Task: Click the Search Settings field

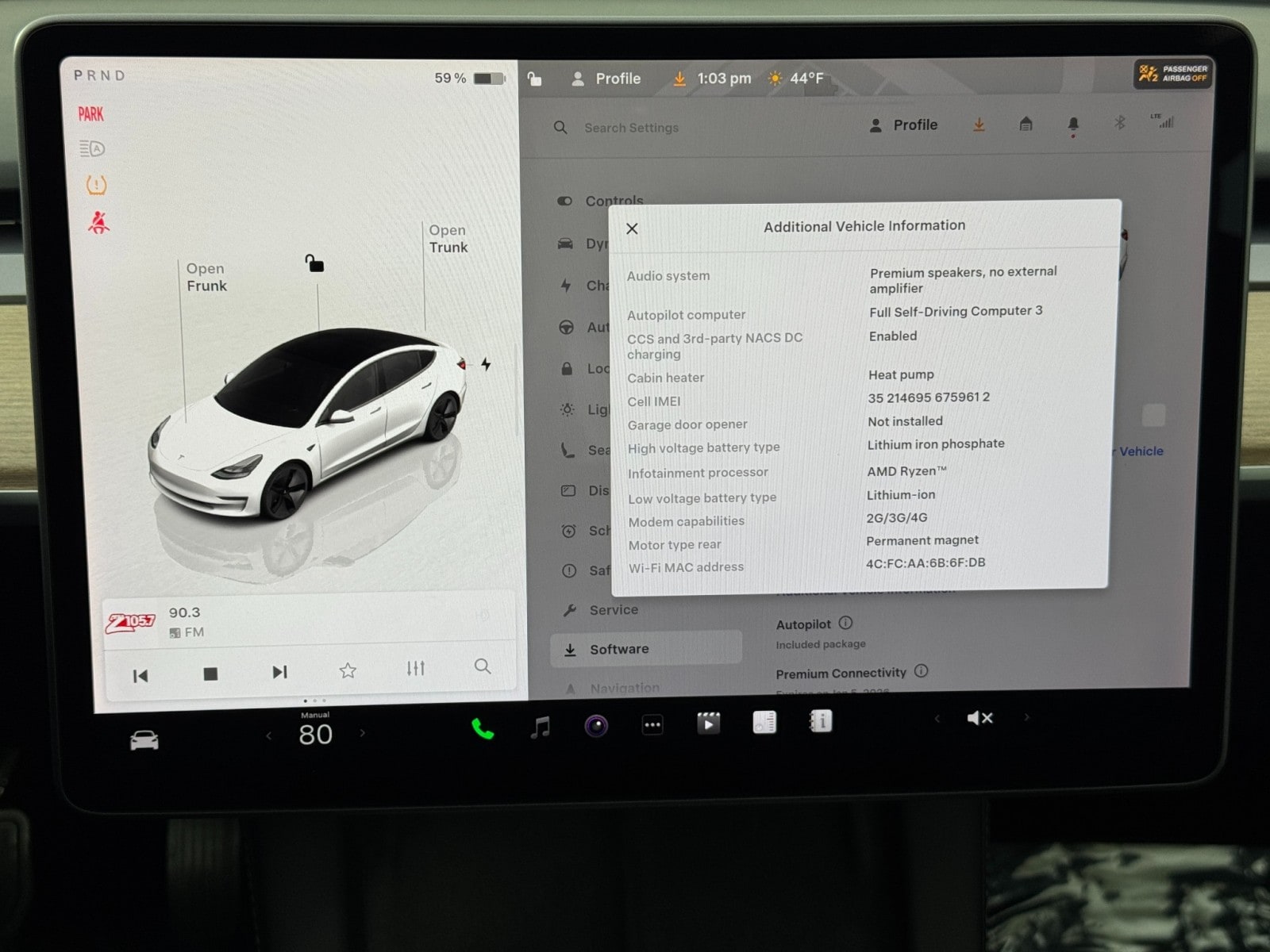Action: coord(631,128)
